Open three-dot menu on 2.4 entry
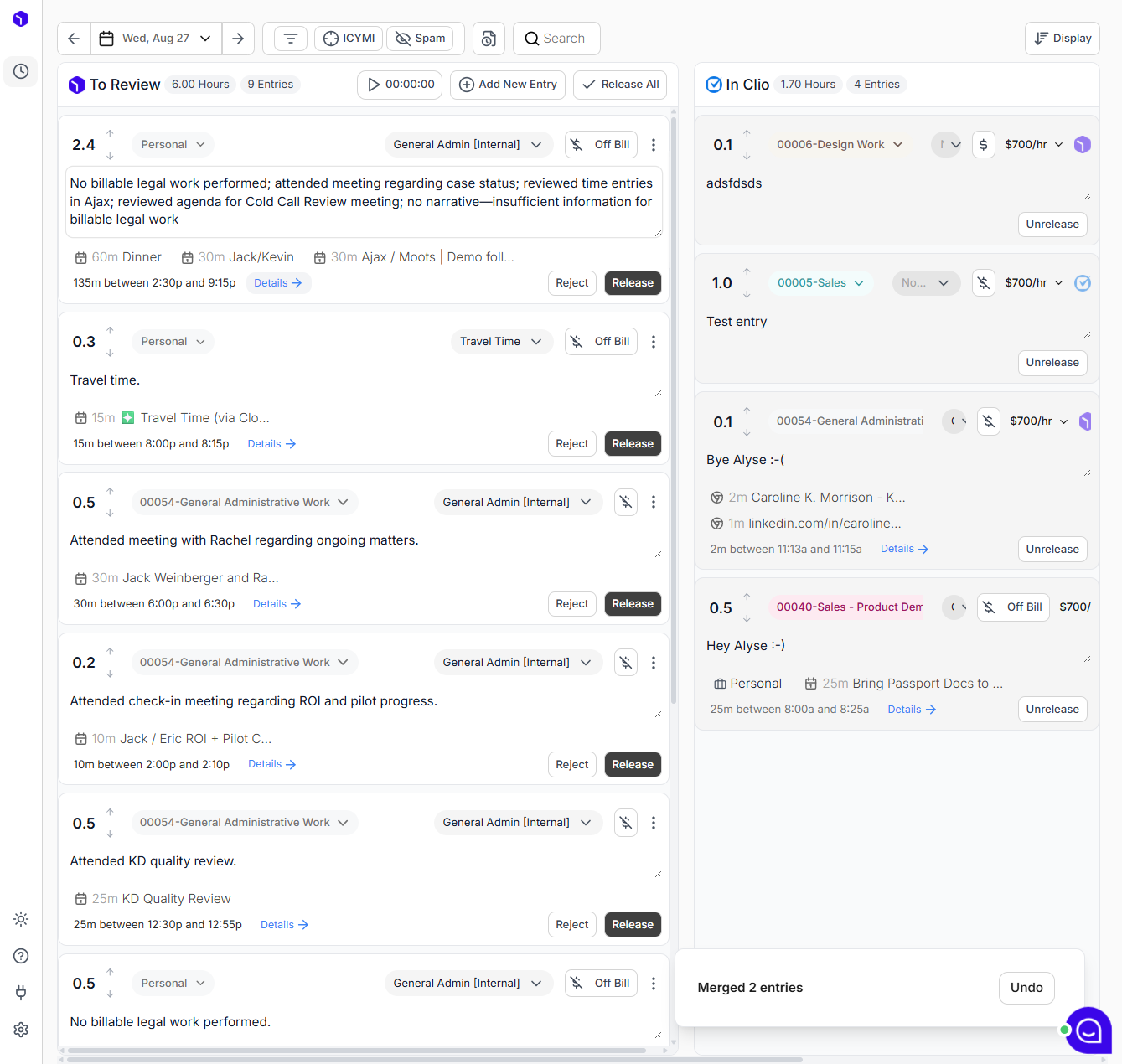Image resolution: width=1122 pixels, height=1064 pixels. 654,145
